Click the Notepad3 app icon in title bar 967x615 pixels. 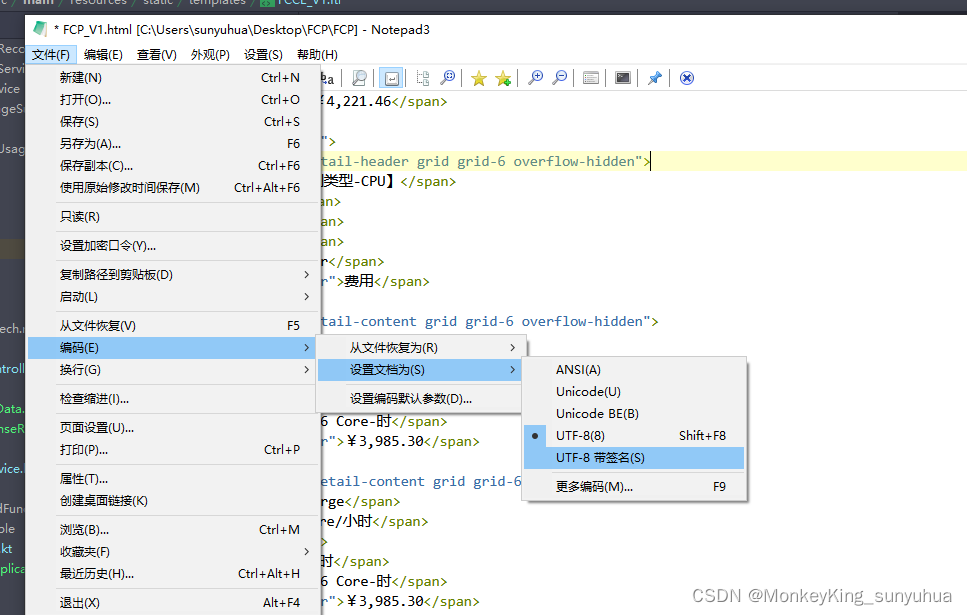point(40,28)
